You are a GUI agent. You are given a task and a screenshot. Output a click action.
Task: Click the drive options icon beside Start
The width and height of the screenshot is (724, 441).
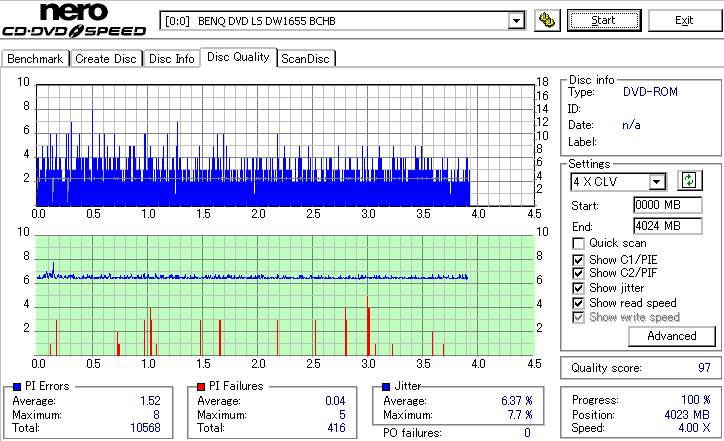pos(547,21)
